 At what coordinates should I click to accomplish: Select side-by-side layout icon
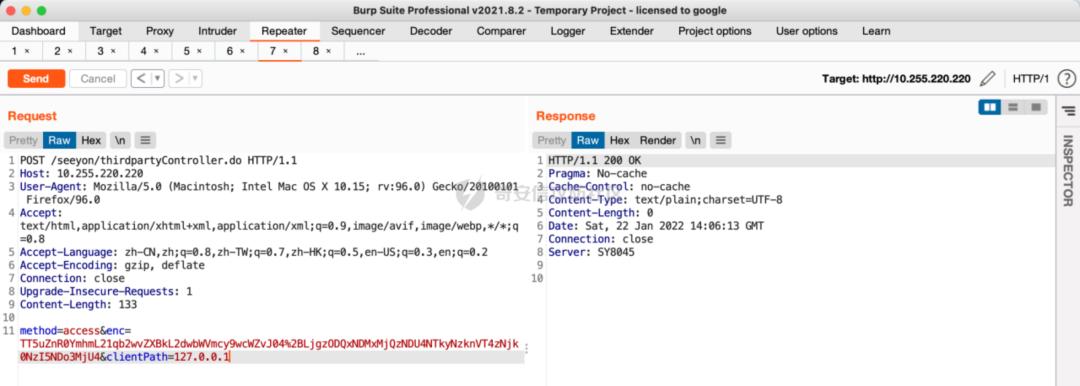990,107
